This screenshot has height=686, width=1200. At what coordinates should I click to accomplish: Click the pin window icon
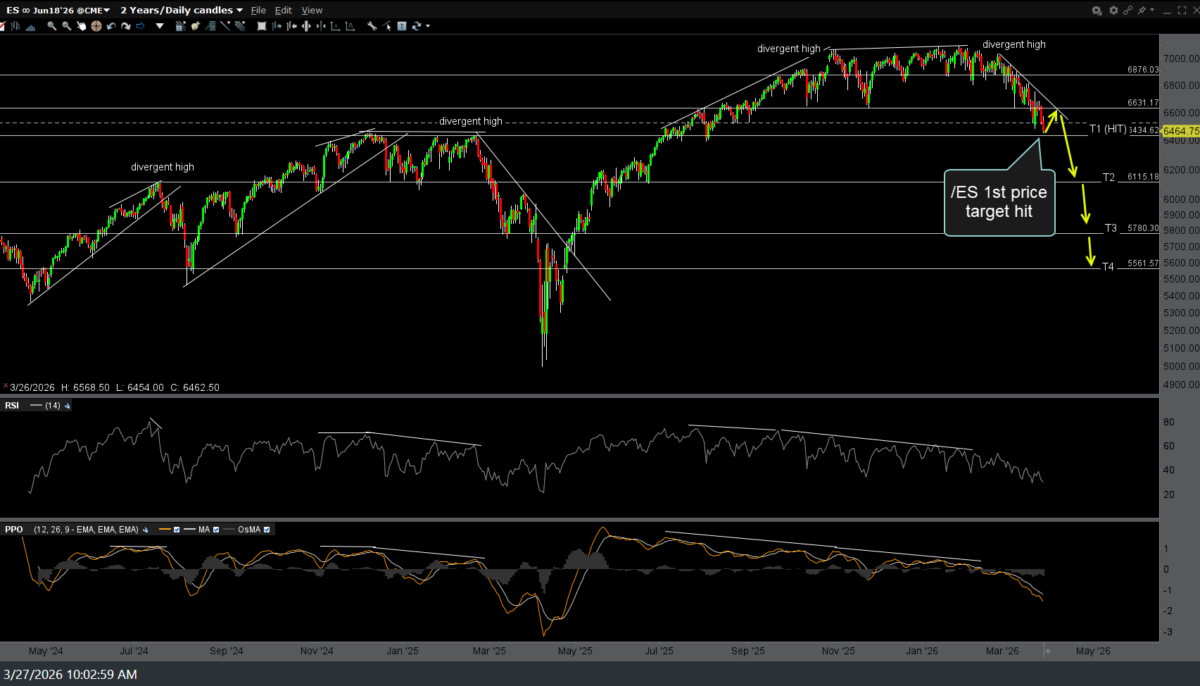(1141, 10)
